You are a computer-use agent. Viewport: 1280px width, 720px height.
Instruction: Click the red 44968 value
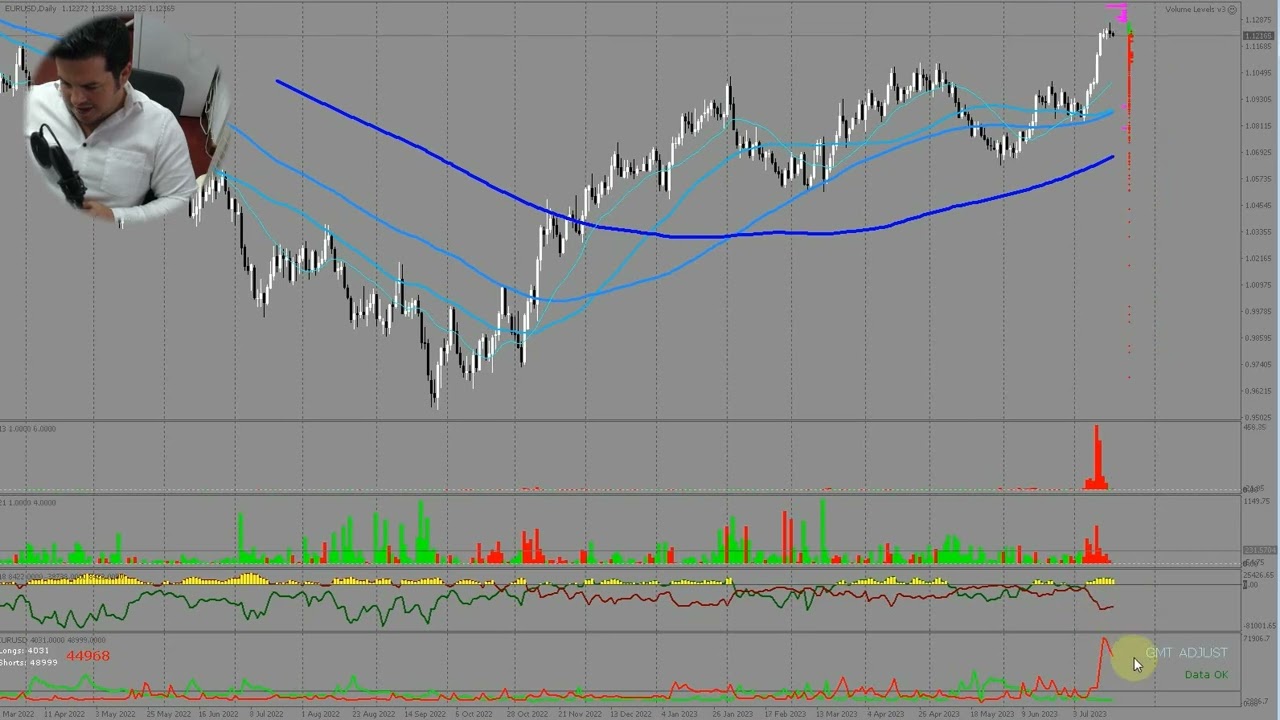tap(88, 656)
